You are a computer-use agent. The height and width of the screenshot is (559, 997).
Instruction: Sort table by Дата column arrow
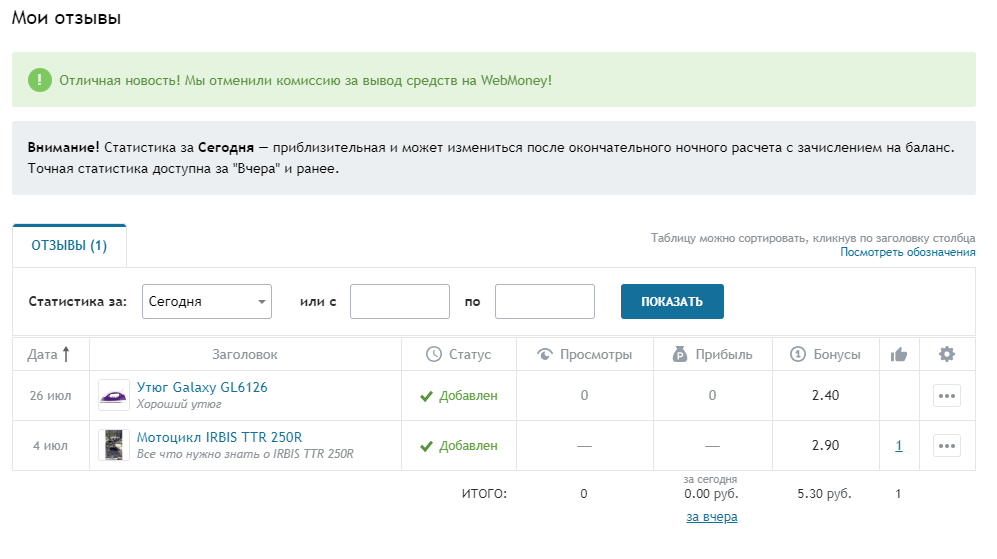click(x=66, y=354)
